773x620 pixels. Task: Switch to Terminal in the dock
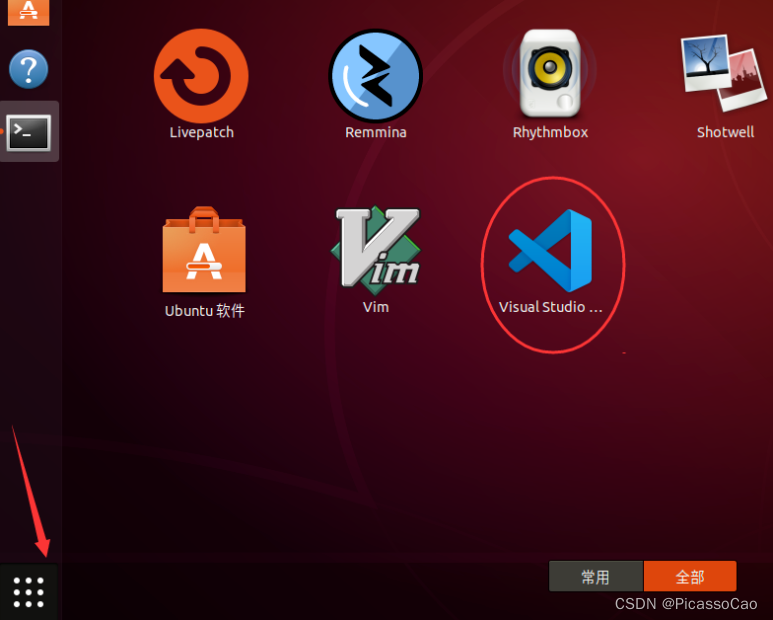click(x=29, y=133)
